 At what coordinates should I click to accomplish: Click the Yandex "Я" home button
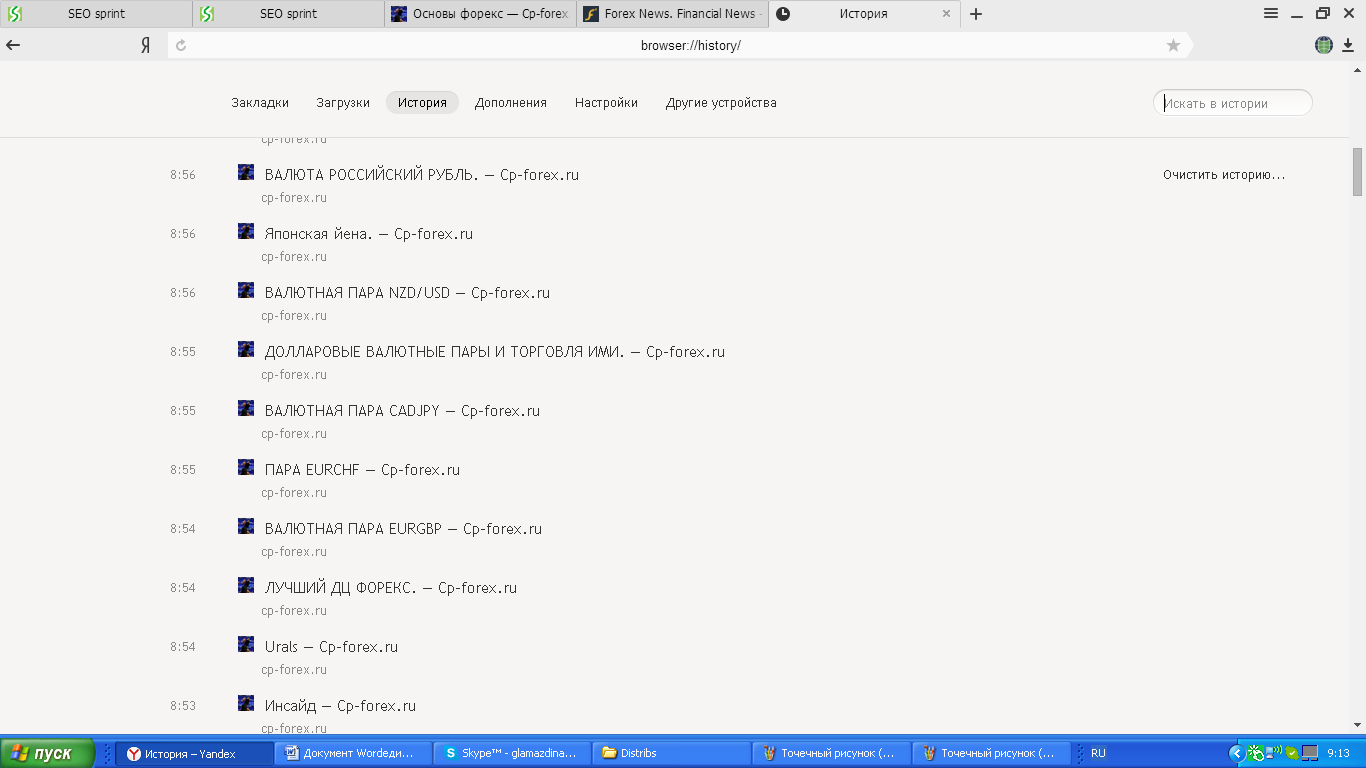[145, 45]
